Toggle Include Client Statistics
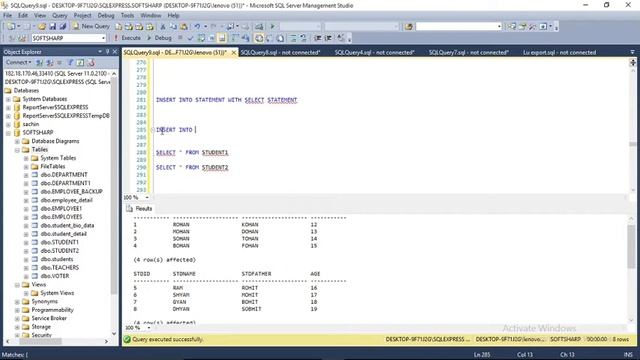The height and width of the screenshot is (360, 640). tap(245, 38)
